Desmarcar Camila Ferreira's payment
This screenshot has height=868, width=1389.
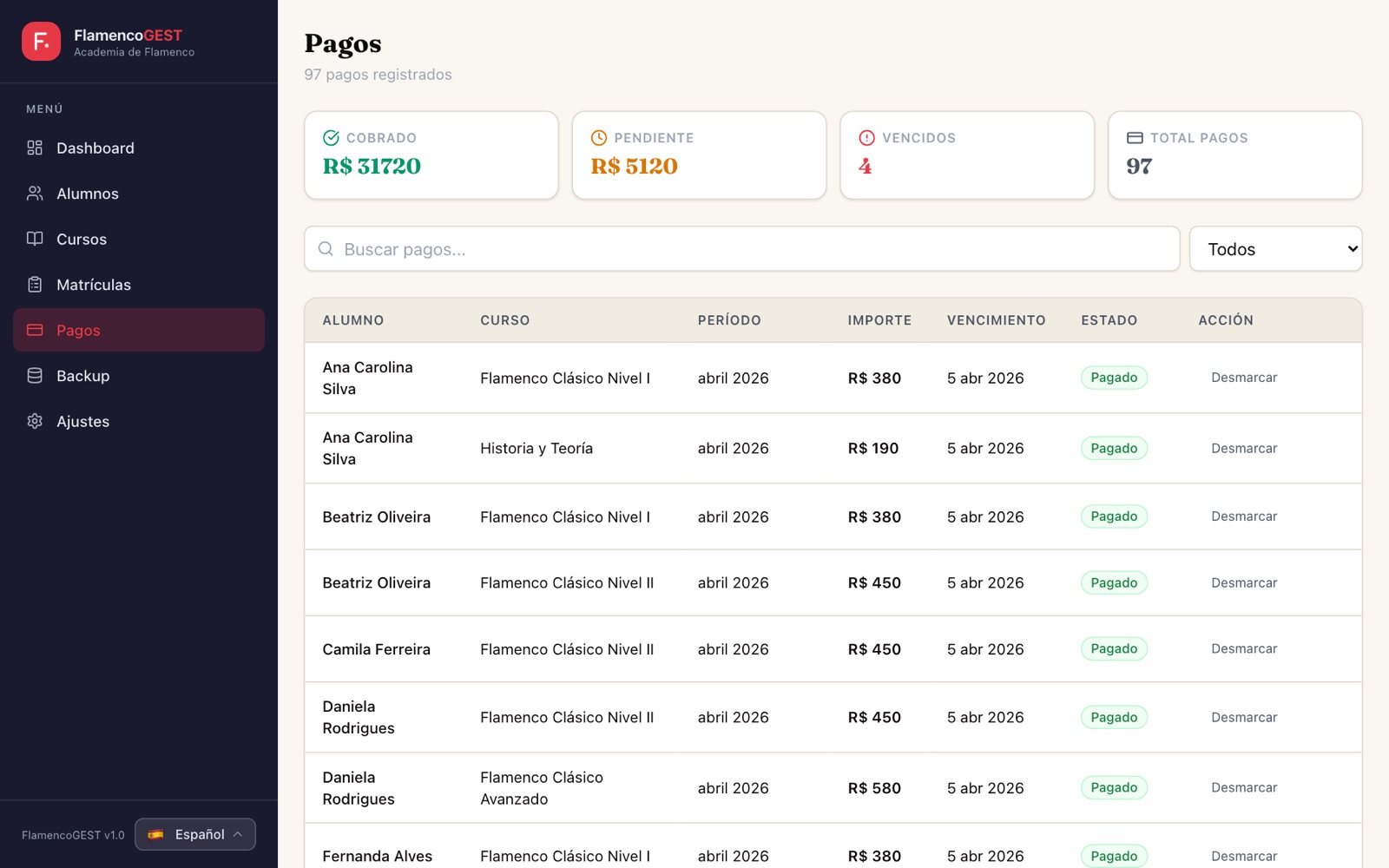(x=1244, y=648)
